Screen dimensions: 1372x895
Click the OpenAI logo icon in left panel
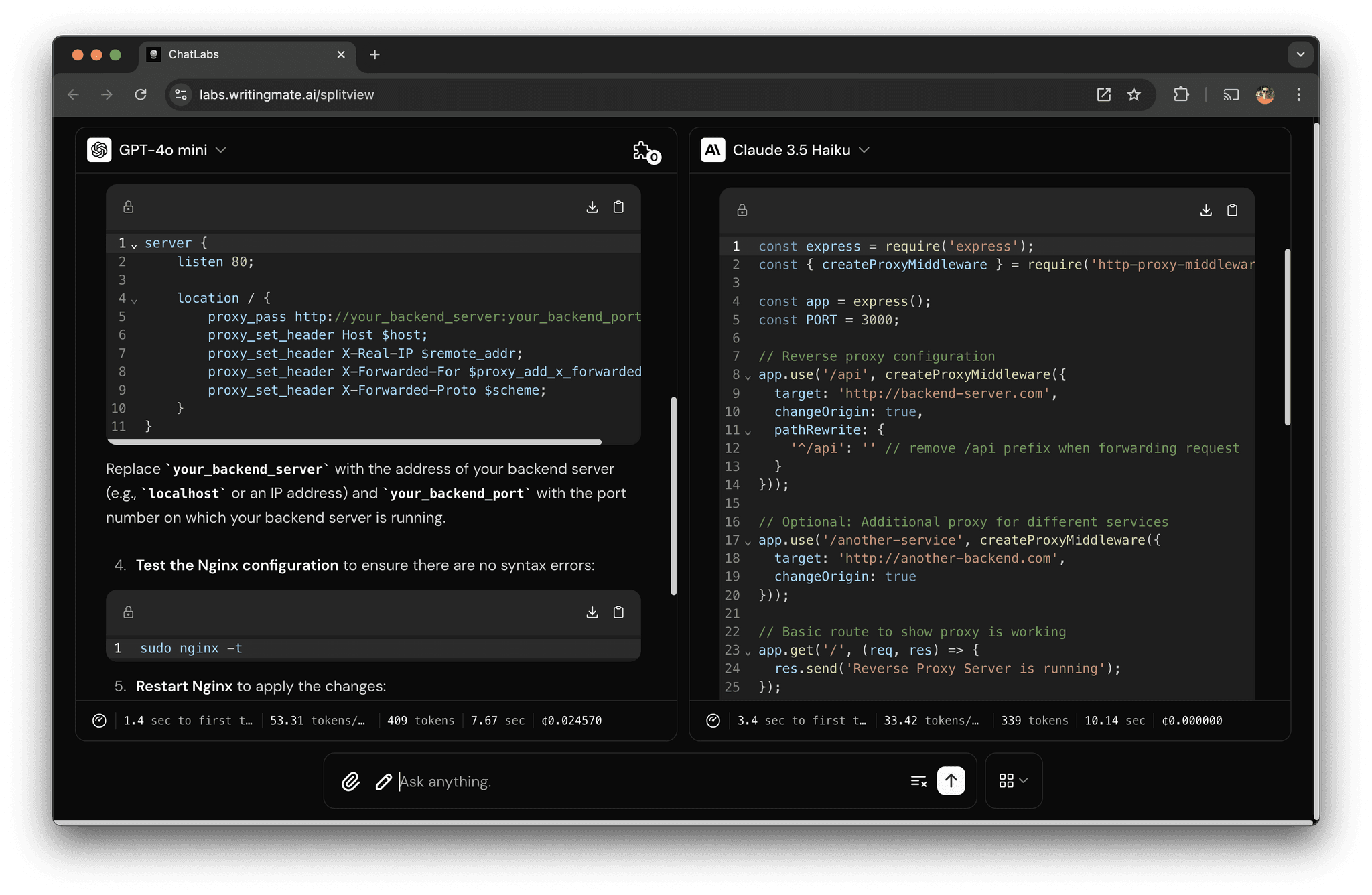pos(99,150)
